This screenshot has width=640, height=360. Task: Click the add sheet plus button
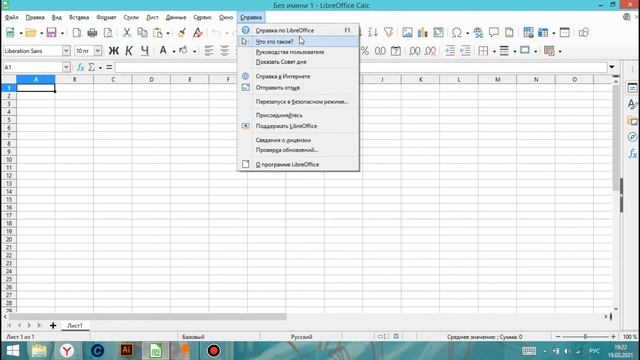pyautogui.click(x=53, y=325)
